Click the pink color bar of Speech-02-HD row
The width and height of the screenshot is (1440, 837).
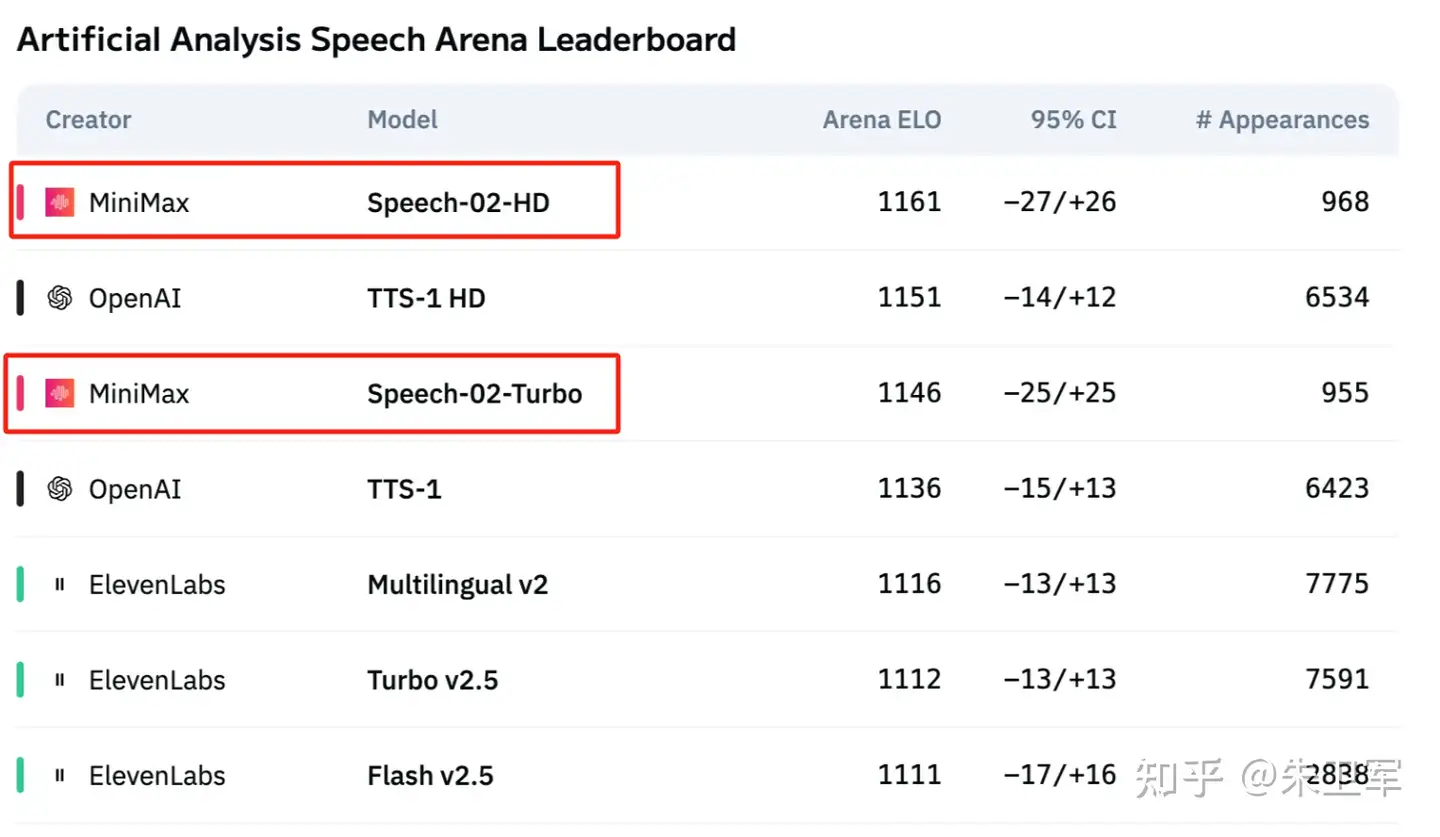(x=20, y=202)
